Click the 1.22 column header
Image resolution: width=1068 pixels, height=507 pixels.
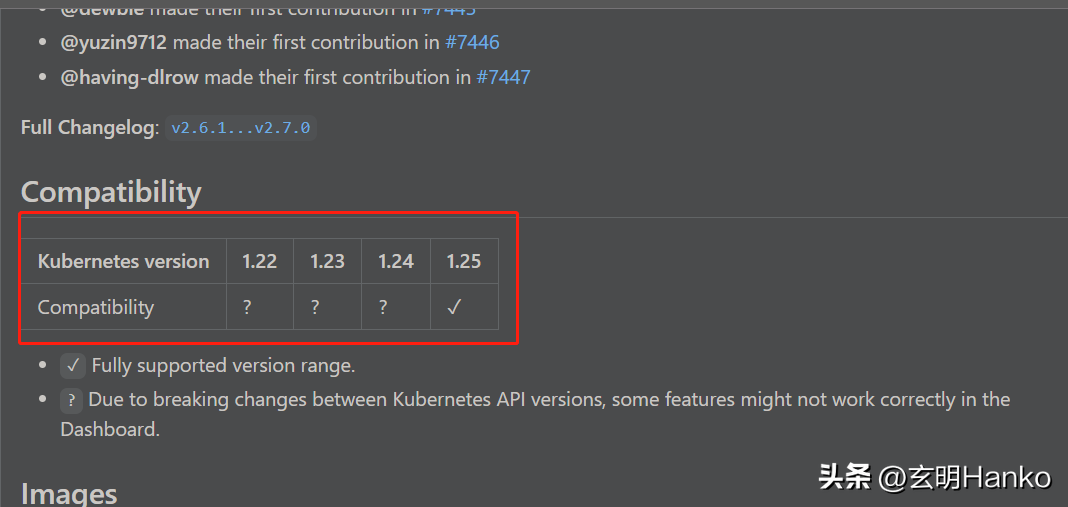point(260,261)
